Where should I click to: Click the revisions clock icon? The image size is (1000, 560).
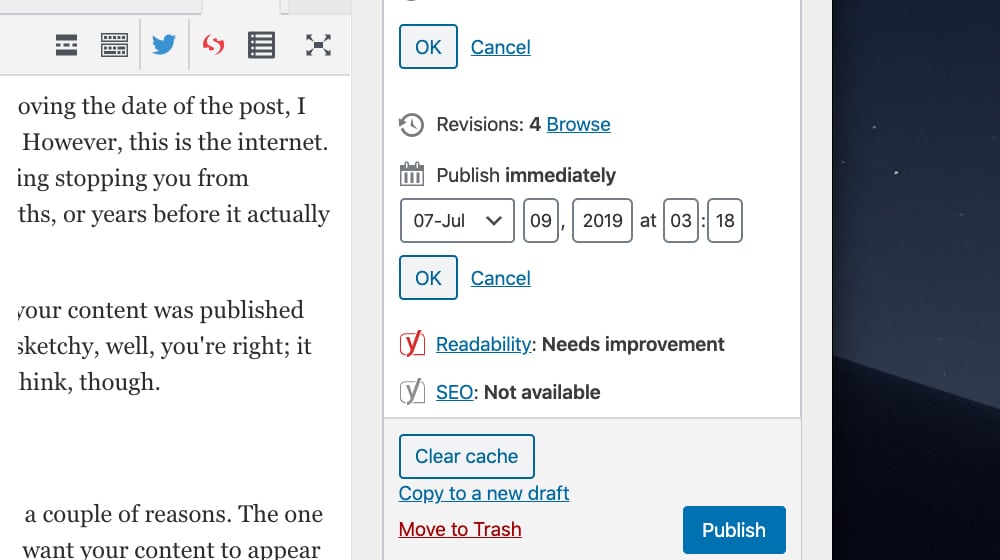411,124
